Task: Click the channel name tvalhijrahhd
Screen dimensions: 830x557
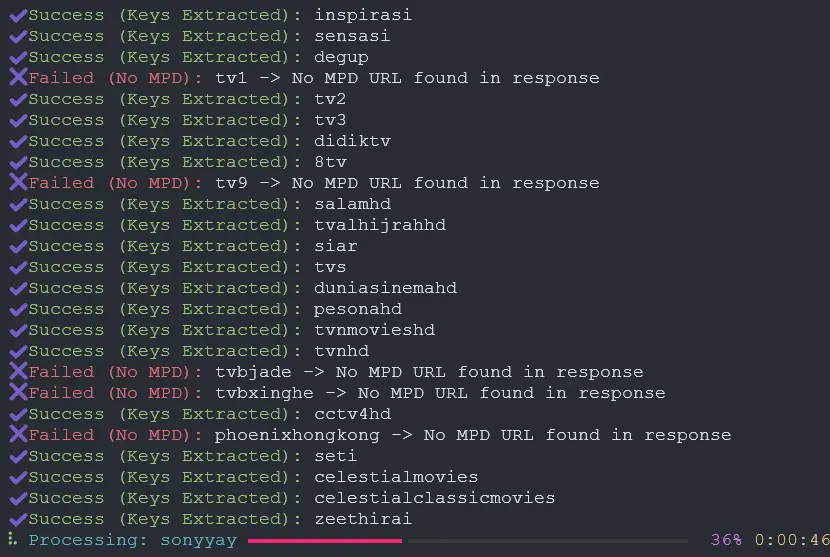Action: (x=380, y=225)
